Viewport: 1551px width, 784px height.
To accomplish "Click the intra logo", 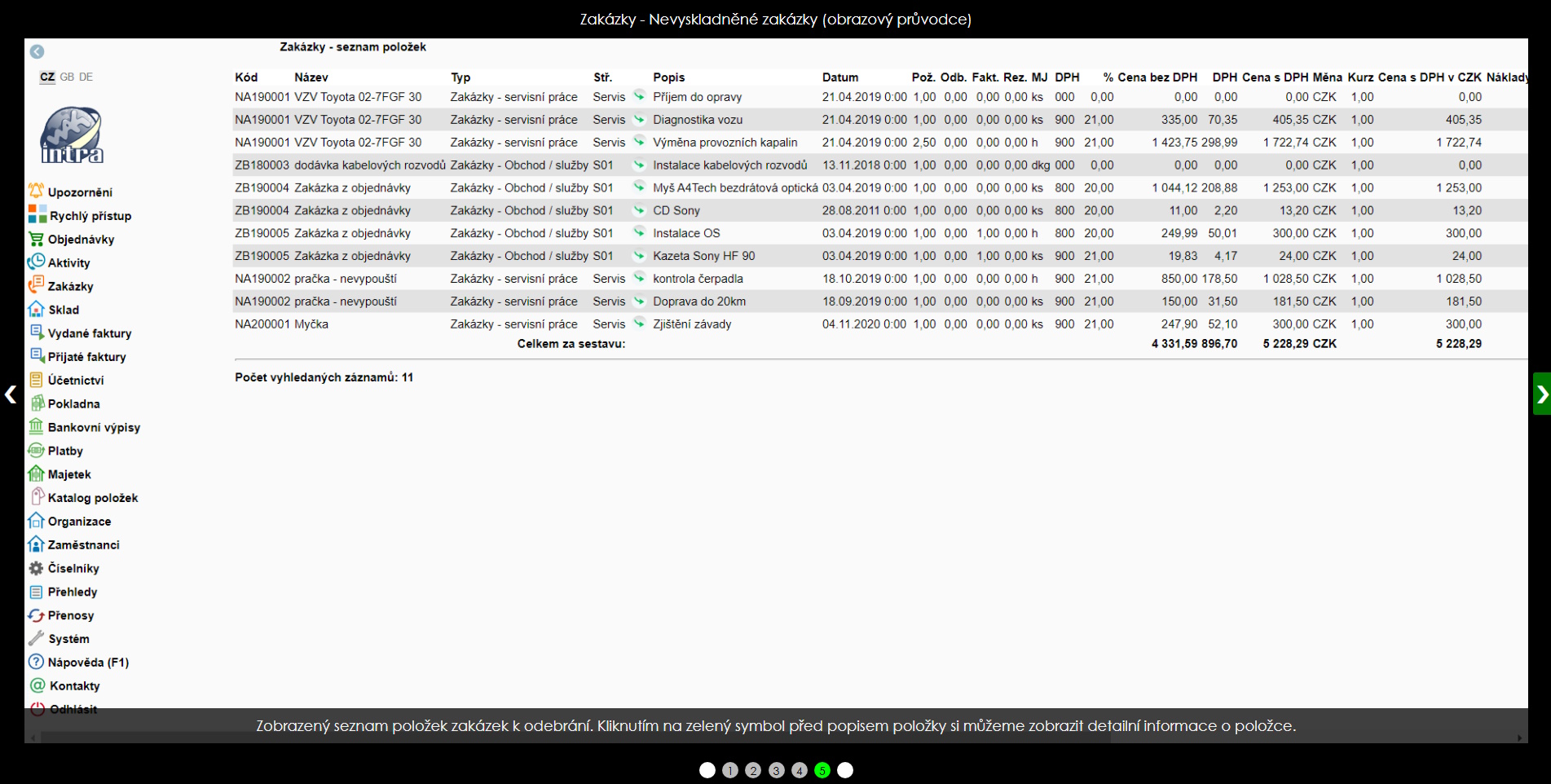I will [72, 135].
